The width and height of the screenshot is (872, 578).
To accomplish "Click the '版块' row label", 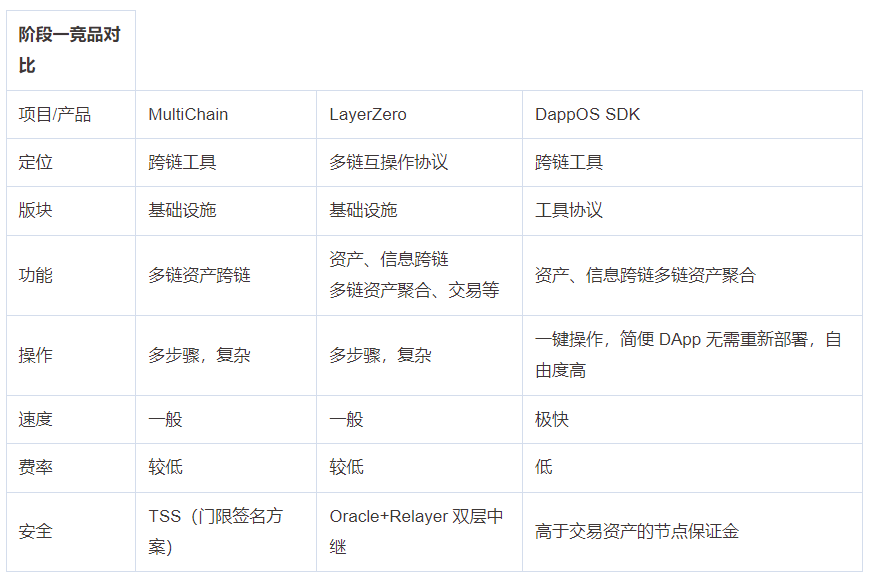I will 35,210.
